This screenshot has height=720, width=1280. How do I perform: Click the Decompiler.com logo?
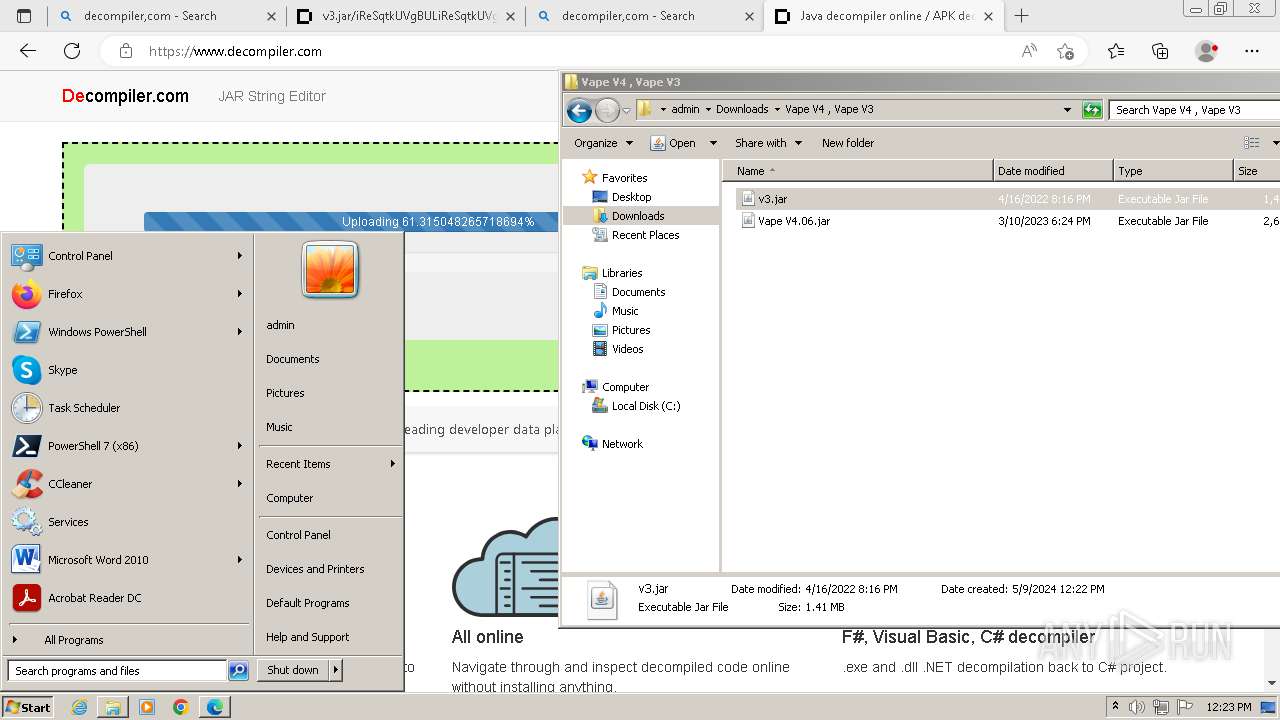pos(125,96)
